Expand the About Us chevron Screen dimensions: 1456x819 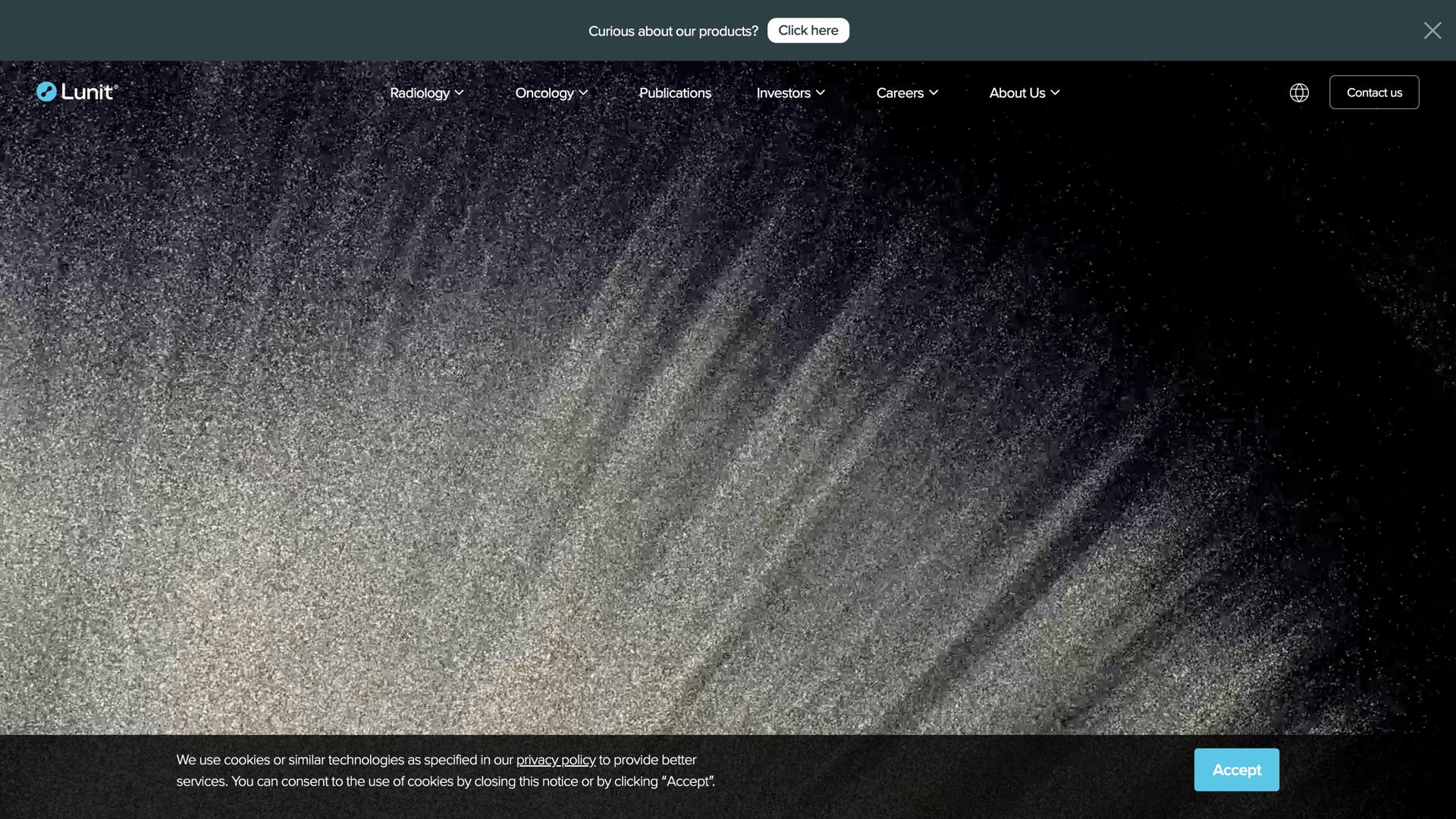[x=1055, y=93]
